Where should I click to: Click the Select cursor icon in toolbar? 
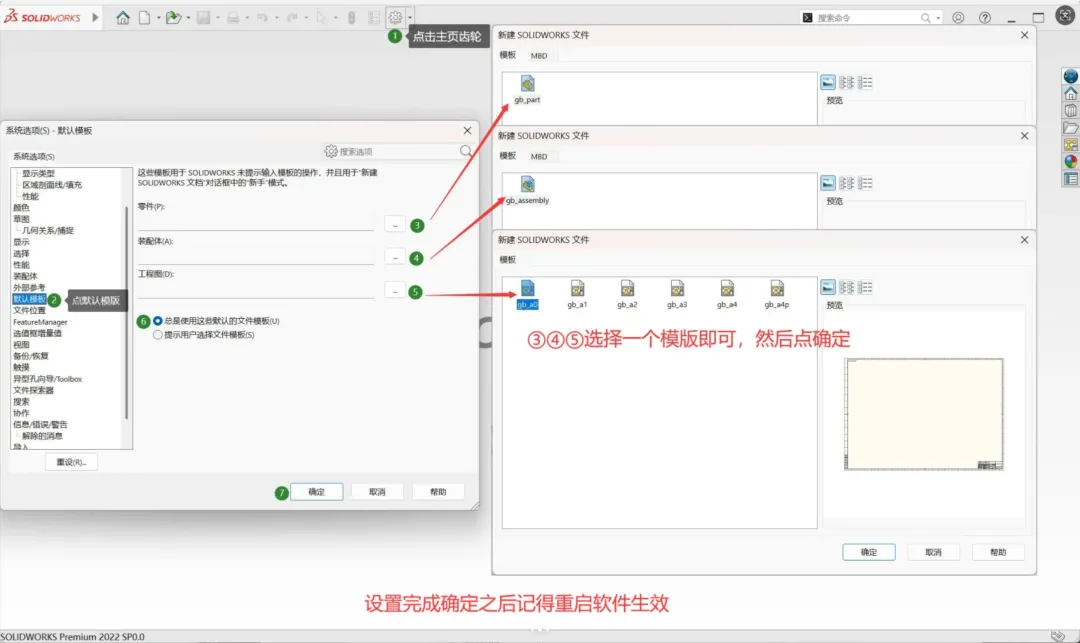pos(321,17)
